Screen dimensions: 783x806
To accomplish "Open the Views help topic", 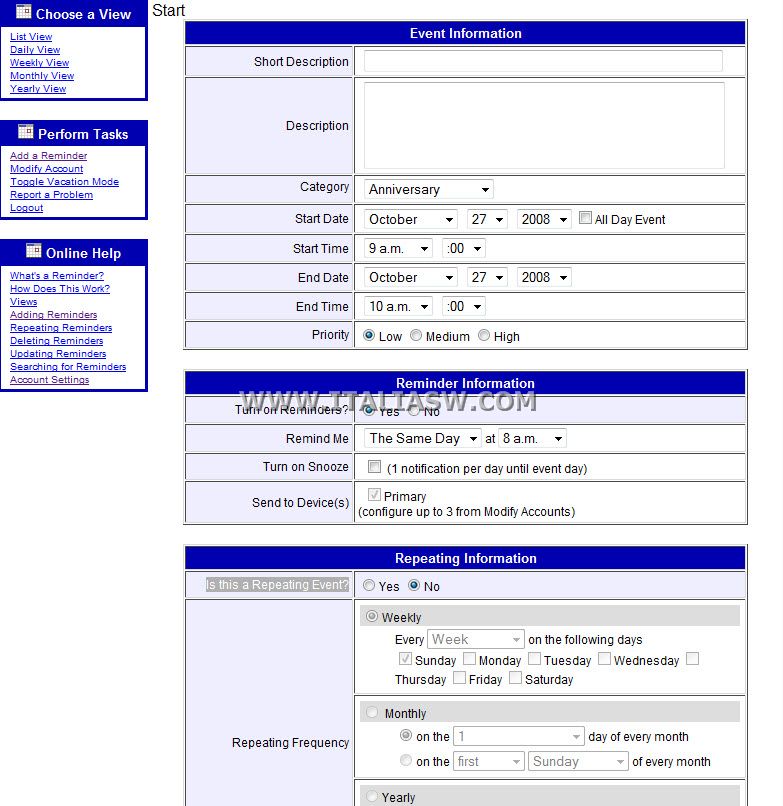I will (x=24, y=302).
